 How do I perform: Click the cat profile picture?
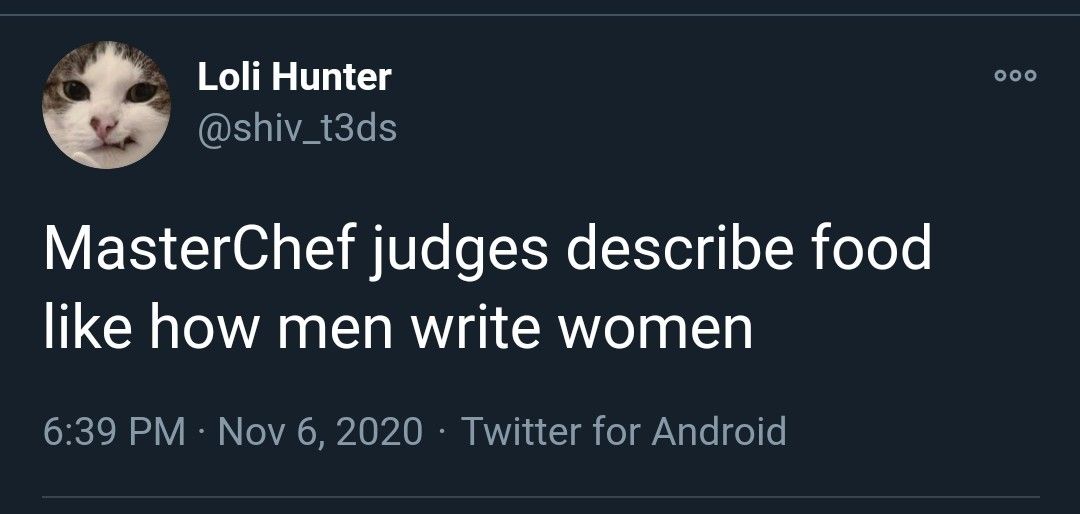(106, 105)
